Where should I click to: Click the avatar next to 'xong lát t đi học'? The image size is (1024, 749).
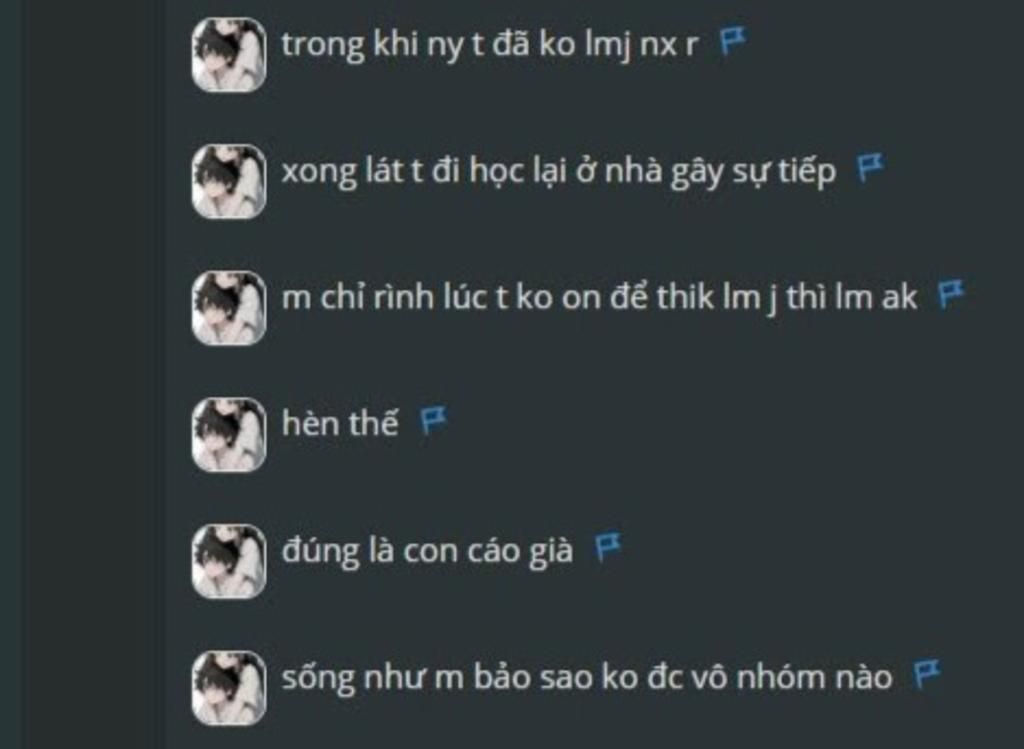tap(229, 182)
